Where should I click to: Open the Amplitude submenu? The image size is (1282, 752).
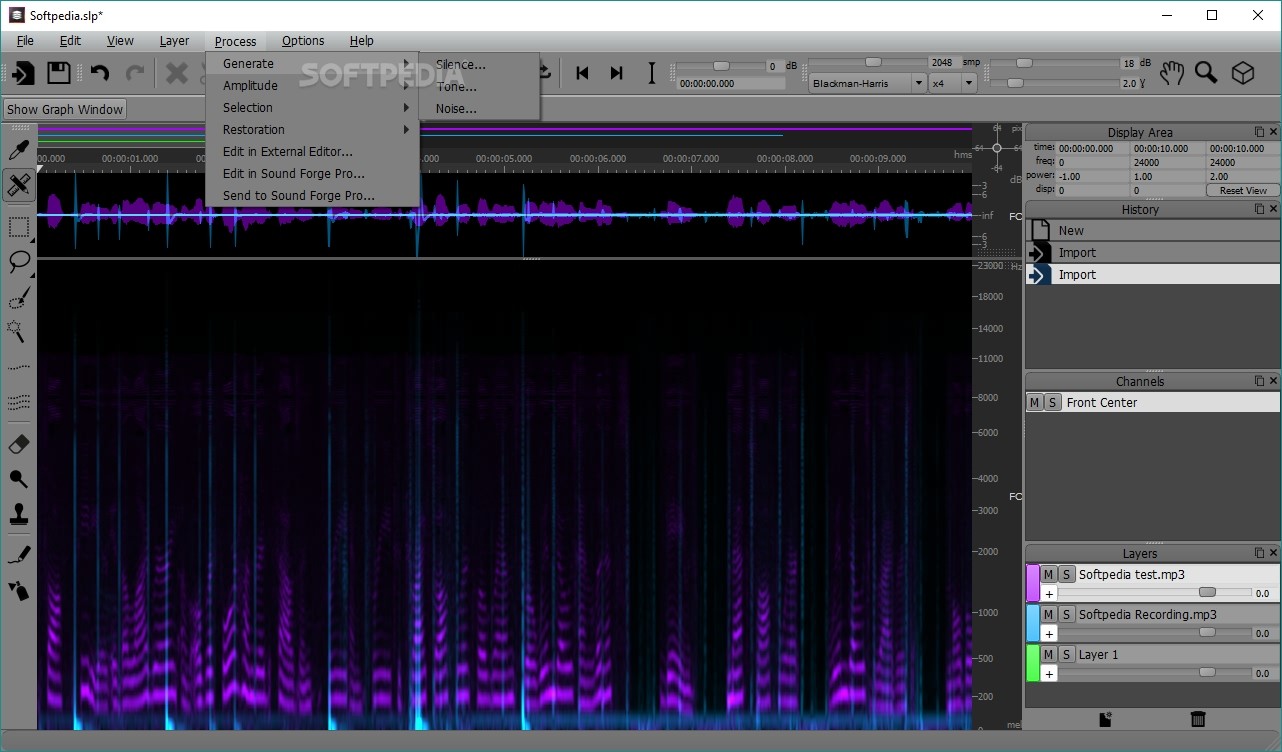pyautogui.click(x=312, y=86)
